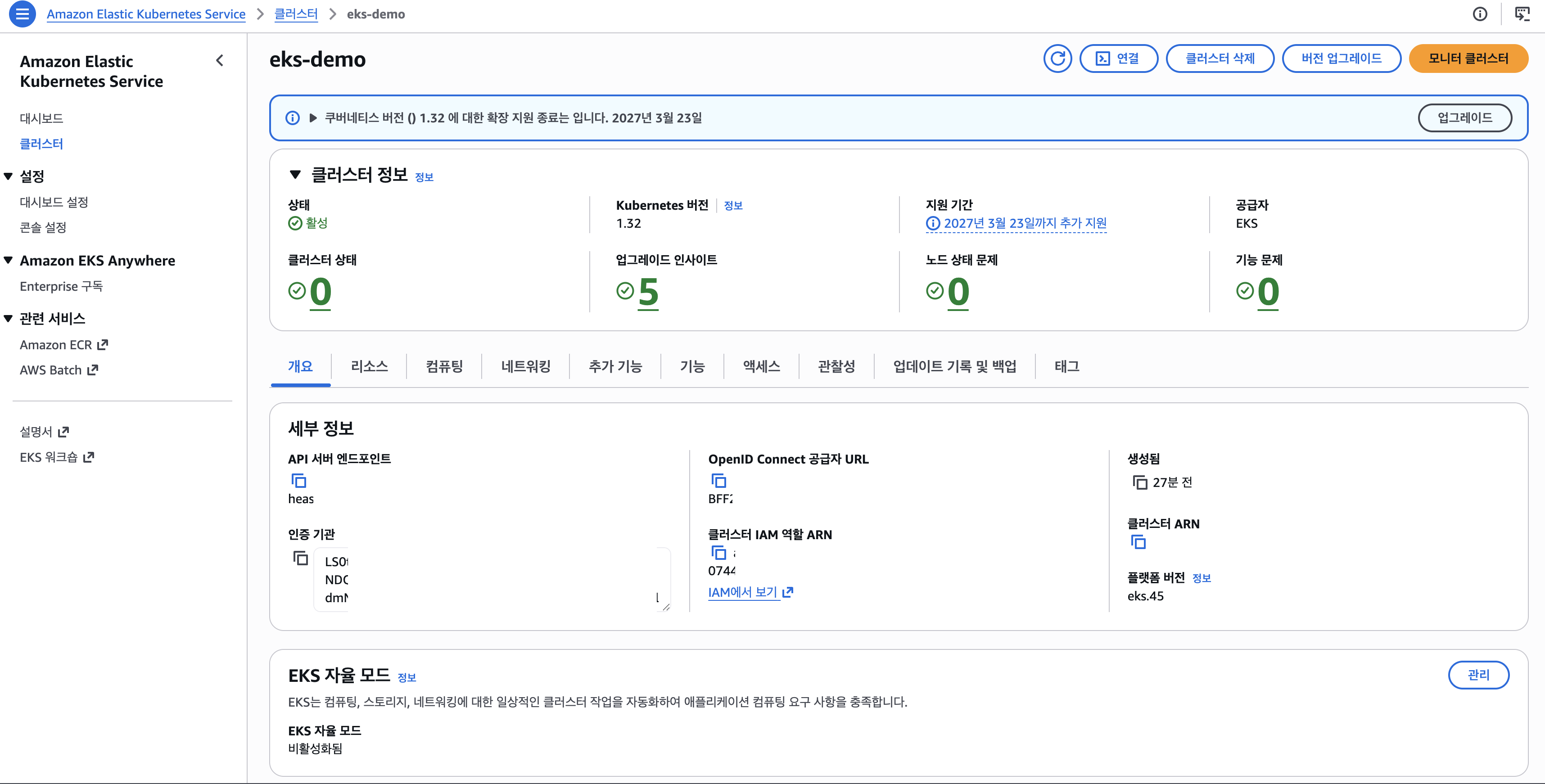Switch to the 네트워킹 tab
The image size is (1545, 784).
tap(525, 366)
